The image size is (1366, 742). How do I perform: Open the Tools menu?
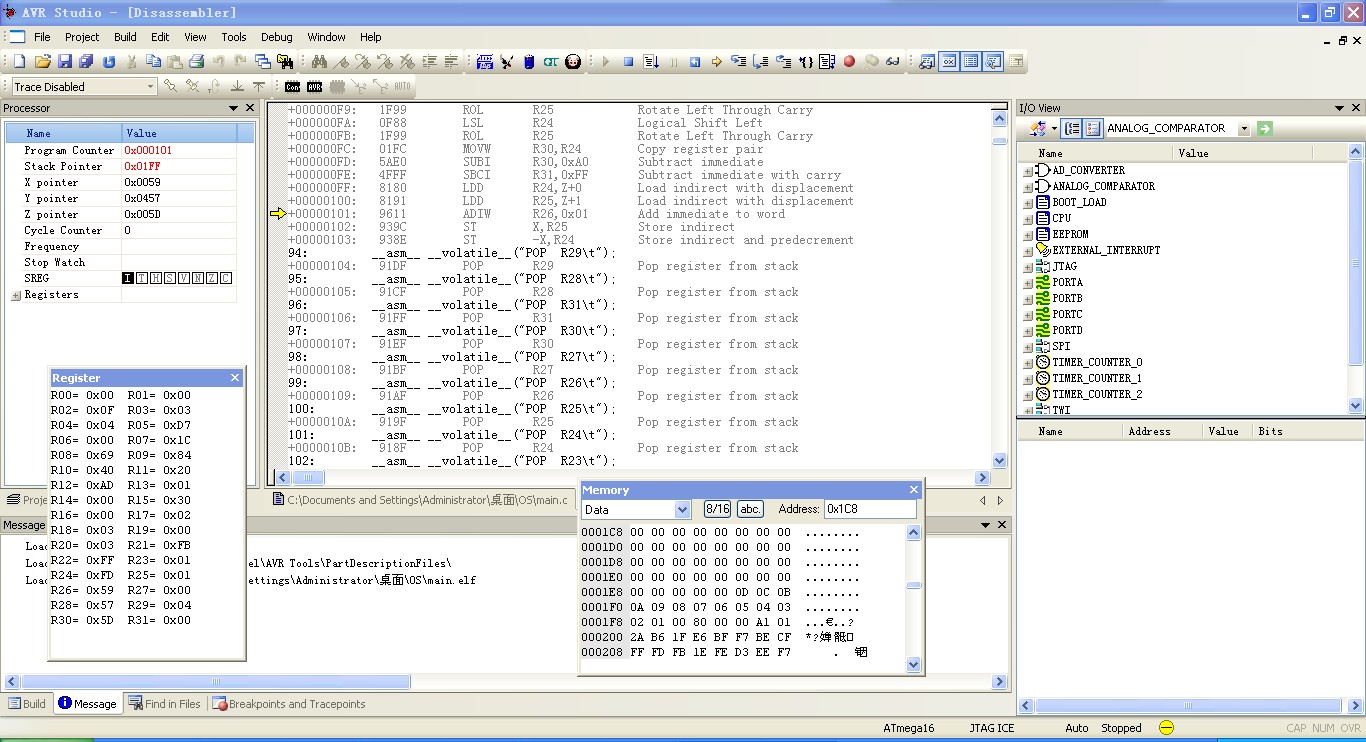234,37
